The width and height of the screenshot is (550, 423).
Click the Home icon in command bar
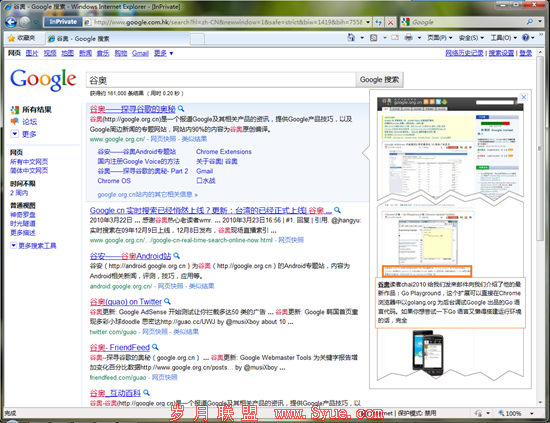[351, 38]
